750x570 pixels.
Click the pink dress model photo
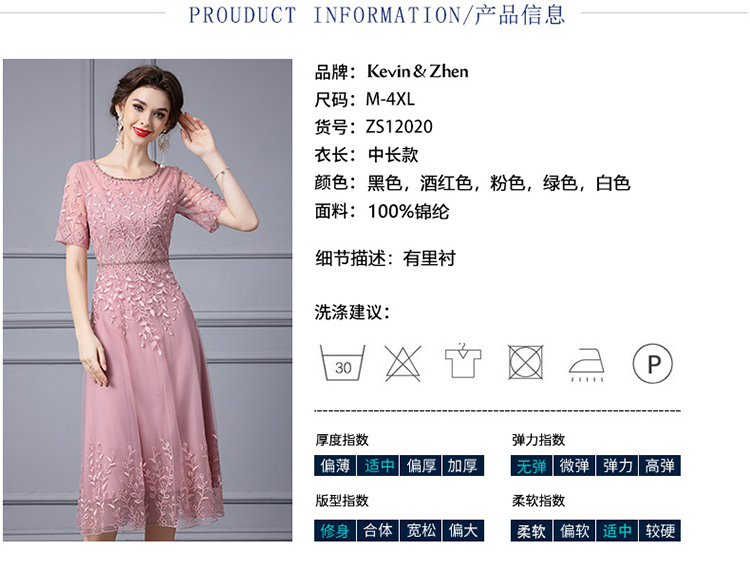(x=147, y=300)
